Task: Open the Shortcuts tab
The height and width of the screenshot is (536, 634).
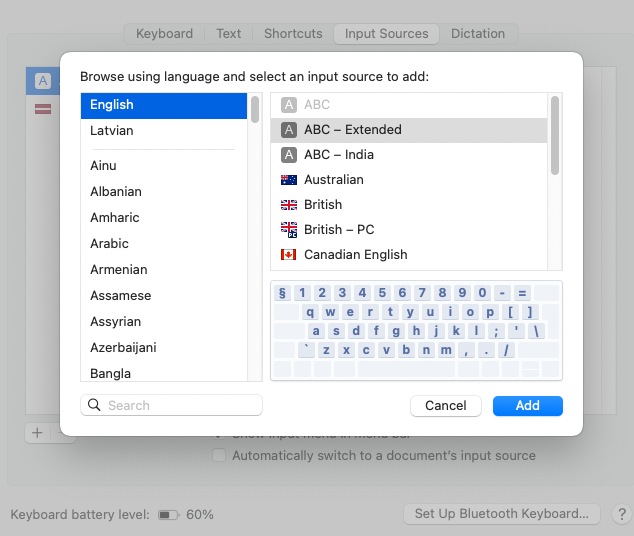Action: coord(293,34)
